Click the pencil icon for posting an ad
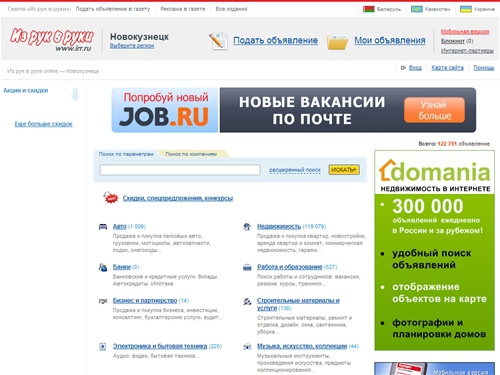The width and height of the screenshot is (500, 375). pos(218,41)
